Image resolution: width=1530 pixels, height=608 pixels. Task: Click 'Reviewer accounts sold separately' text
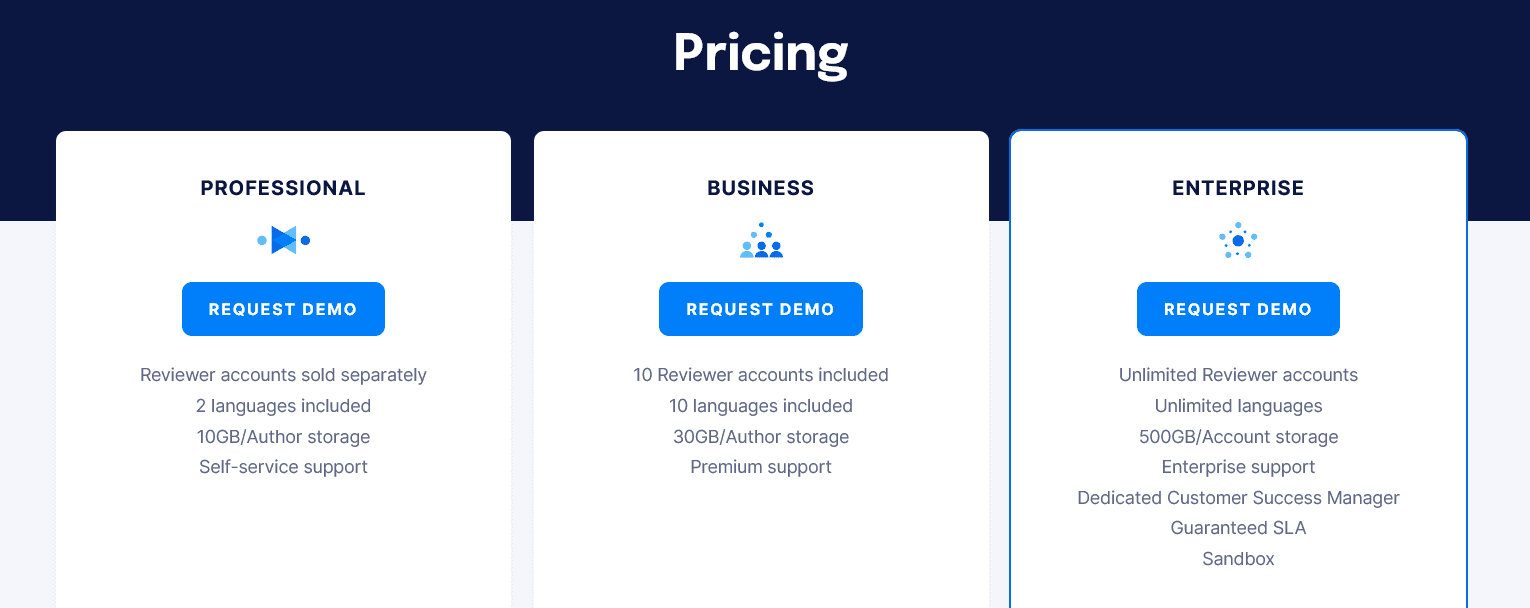(283, 375)
